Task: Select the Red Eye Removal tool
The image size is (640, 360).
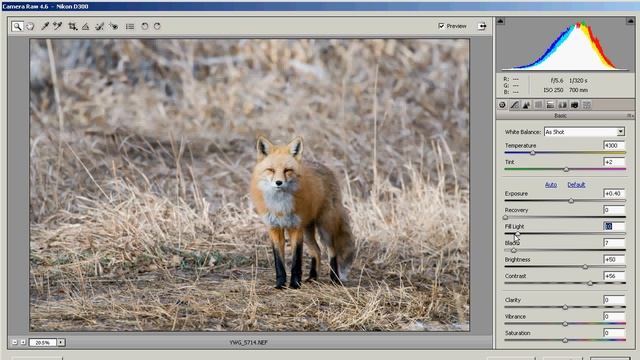Action: click(x=114, y=26)
